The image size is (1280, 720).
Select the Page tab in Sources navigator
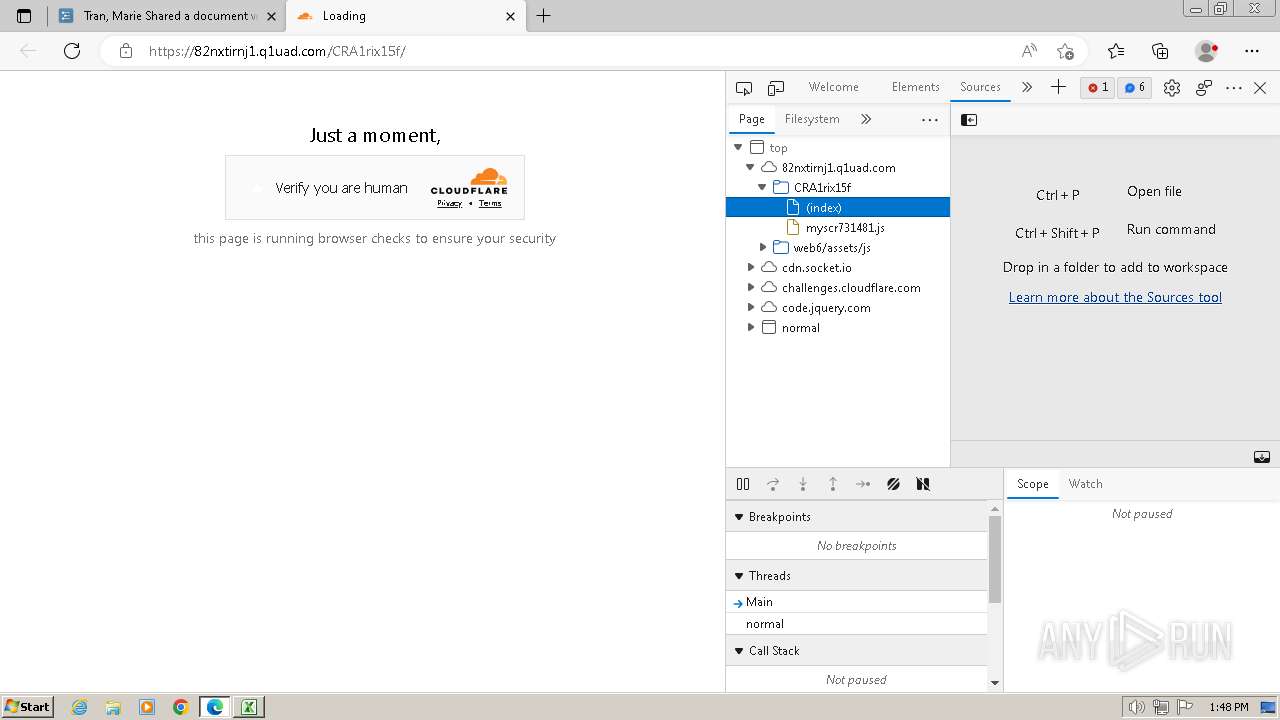click(x=751, y=119)
